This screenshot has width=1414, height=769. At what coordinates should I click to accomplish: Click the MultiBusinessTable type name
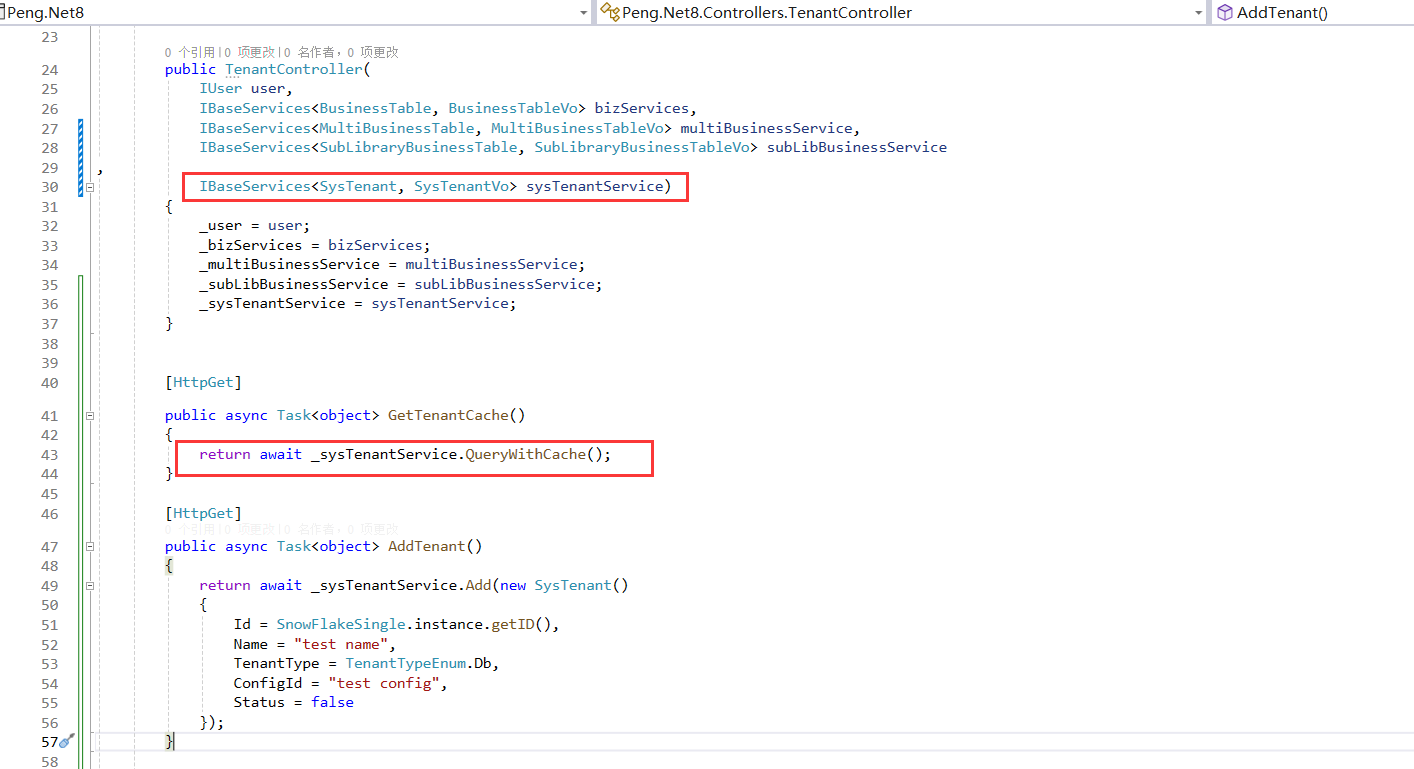(397, 128)
